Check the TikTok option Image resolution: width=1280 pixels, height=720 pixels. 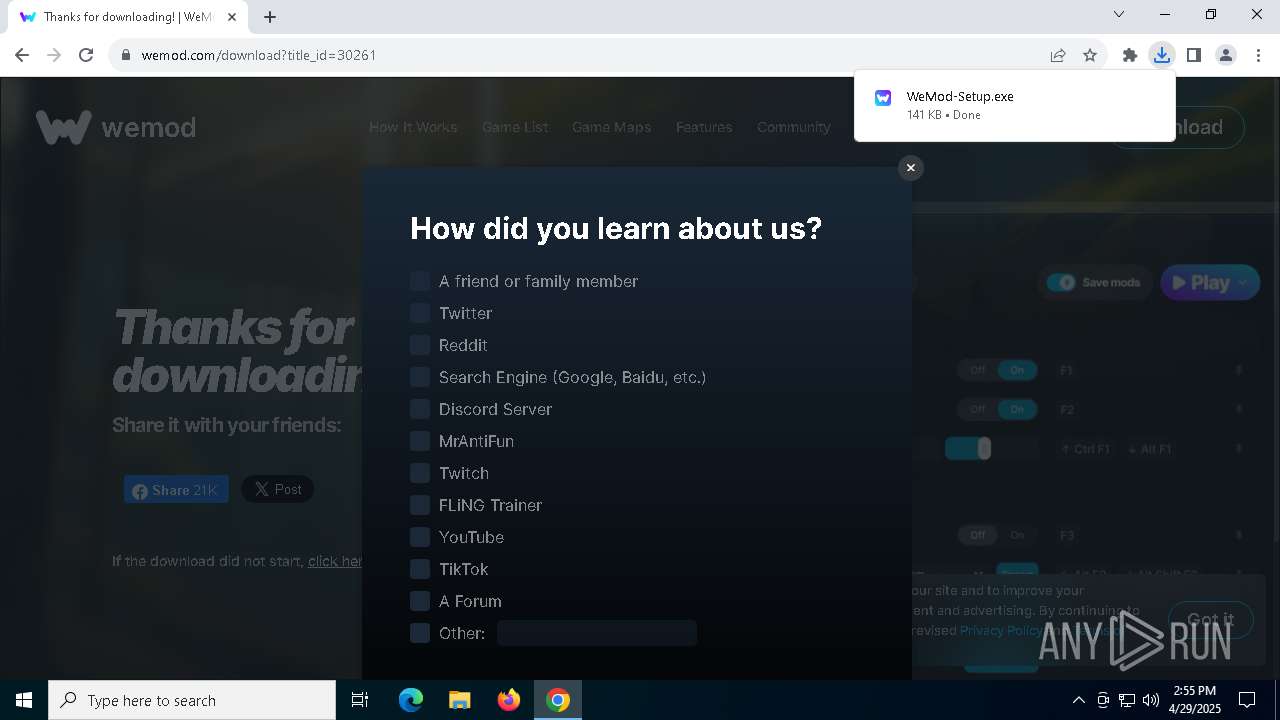pos(420,569)
